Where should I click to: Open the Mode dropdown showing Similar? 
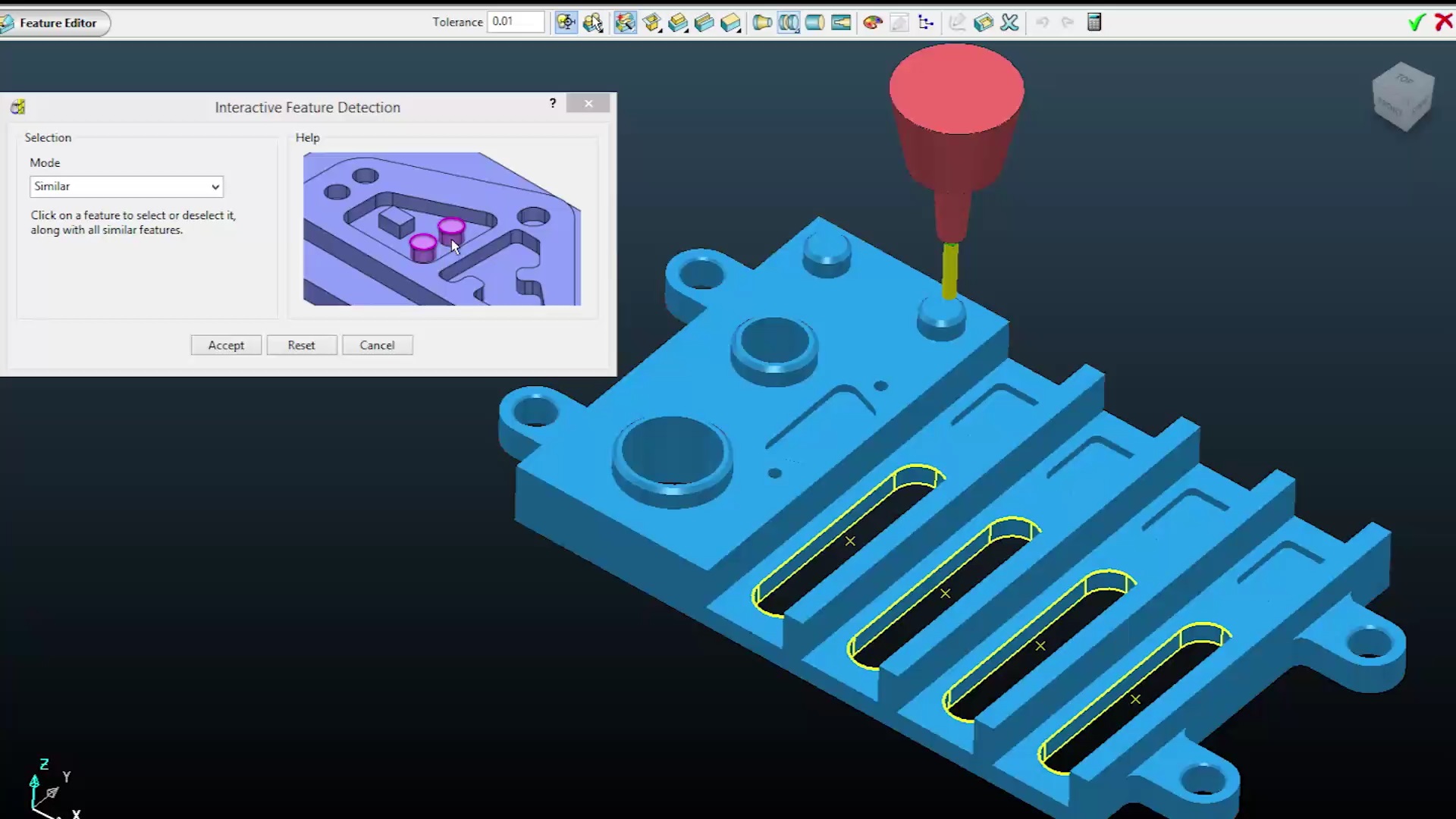(x=127, y=187)
